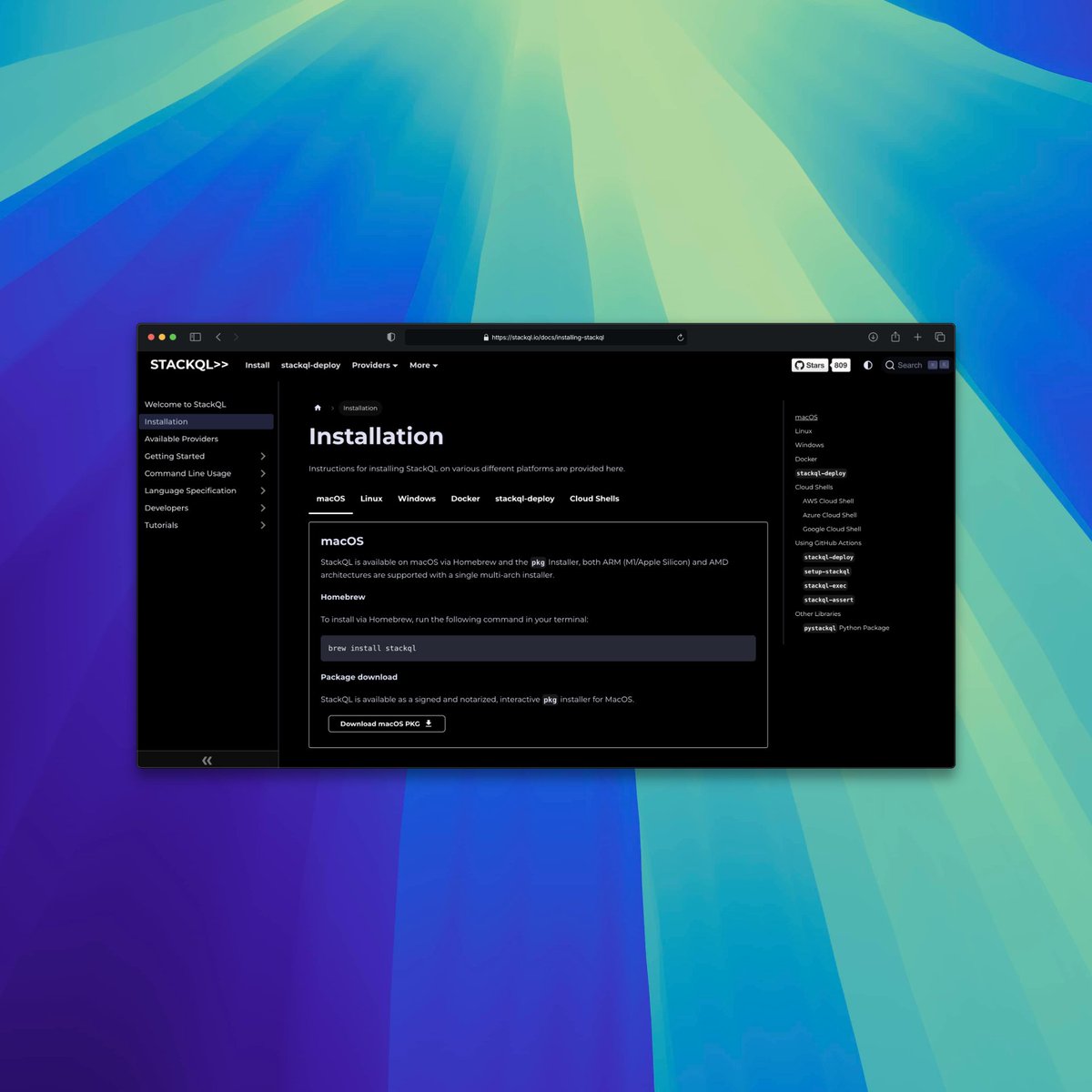This screenshot has width=1092, height=1092.
Task: Open the privacy shield icon
Action: coord(391,337)
